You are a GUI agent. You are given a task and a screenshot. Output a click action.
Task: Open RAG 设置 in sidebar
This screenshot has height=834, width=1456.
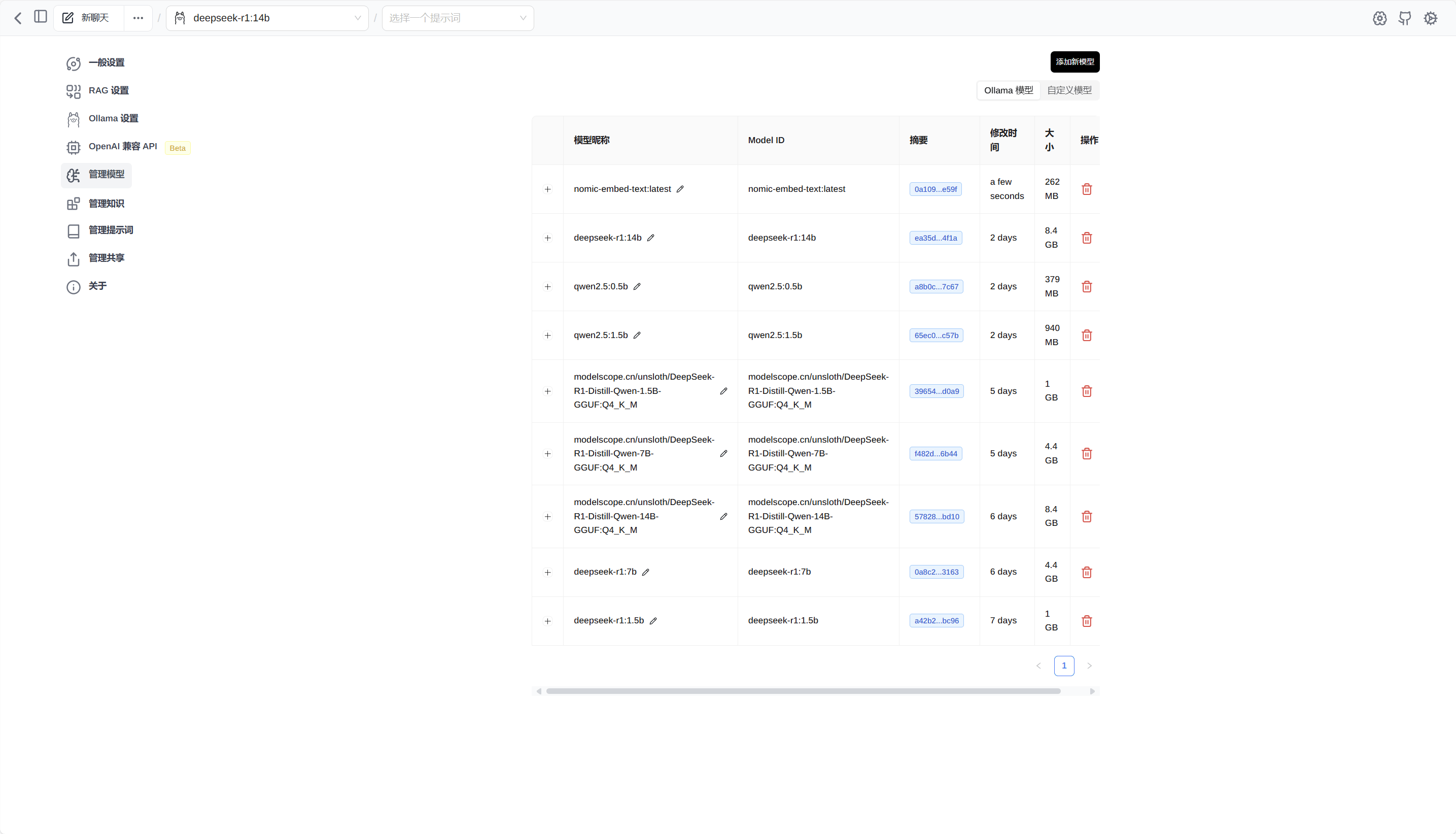click(x=108, y=90)
